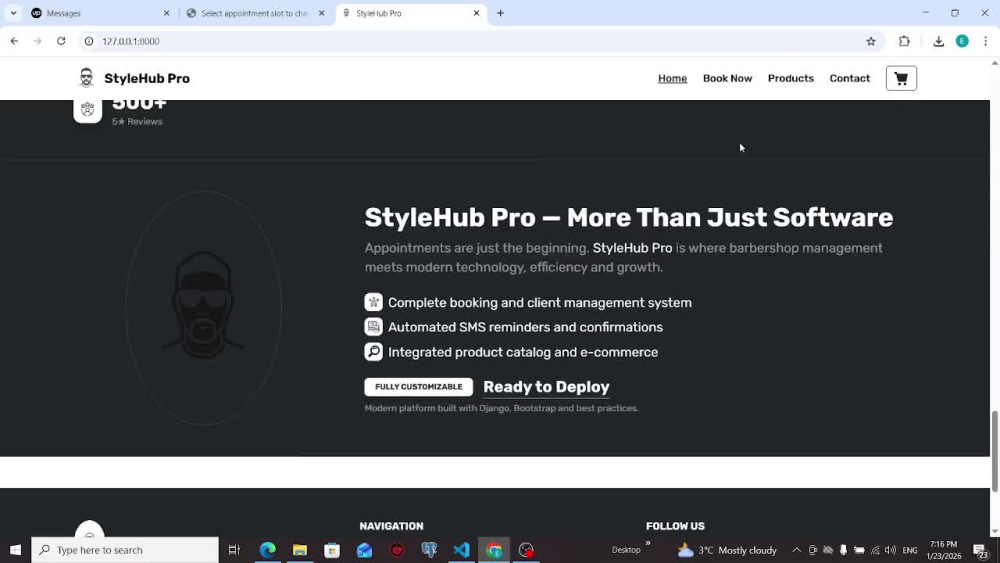Go to the Home nav link
This screenshot has height=563, width=1000.
[x=672, y=78]
